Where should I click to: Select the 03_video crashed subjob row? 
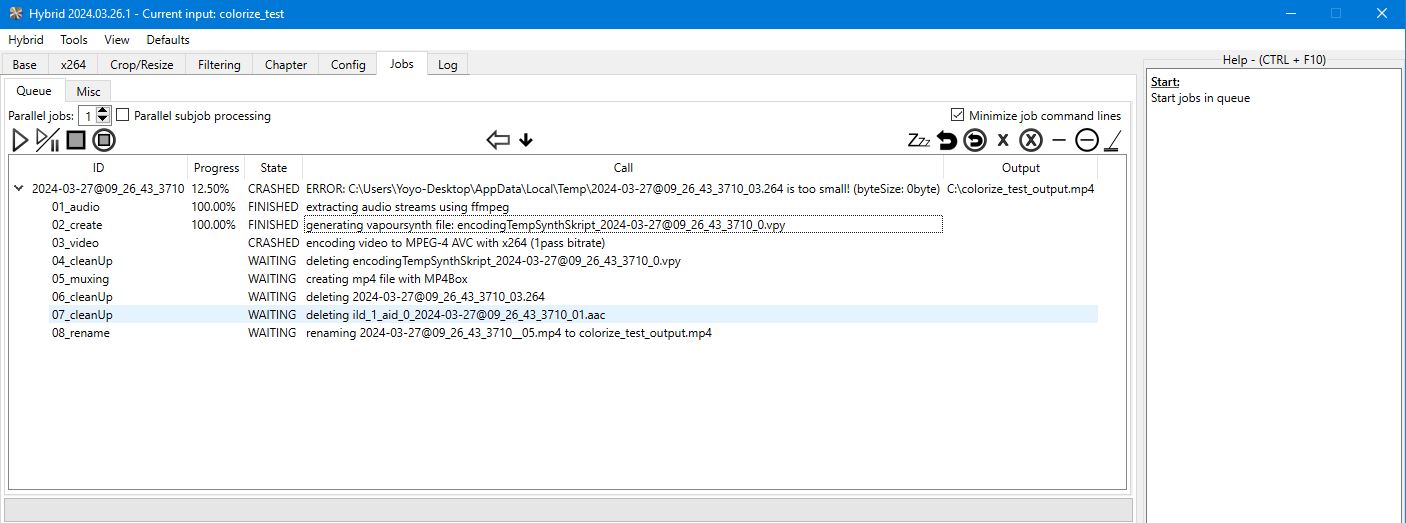[x=76, y=243]
